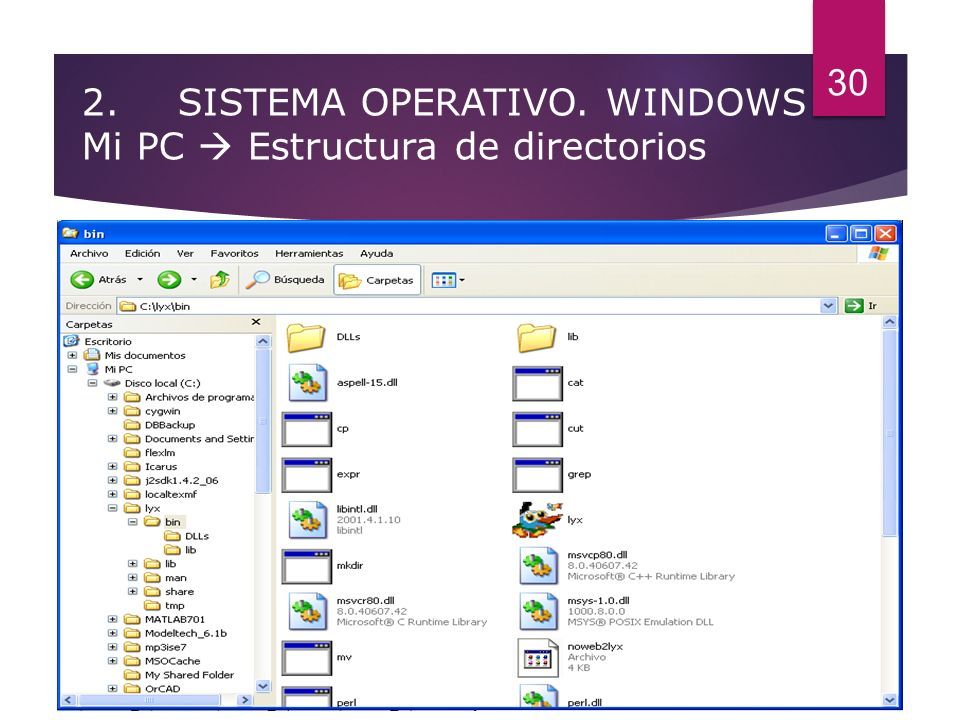Expand Mis documentos in the tree
The height and width of the screenshot is (720, 960).
pyautogui.click(x=72, y=355)
